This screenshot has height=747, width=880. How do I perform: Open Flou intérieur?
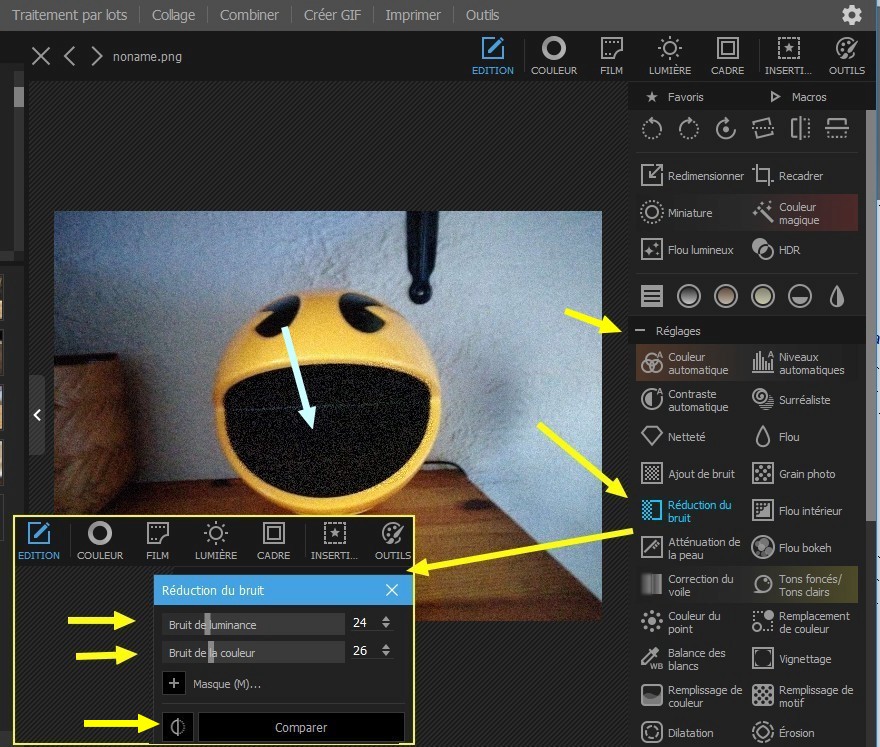click(797, 511)
